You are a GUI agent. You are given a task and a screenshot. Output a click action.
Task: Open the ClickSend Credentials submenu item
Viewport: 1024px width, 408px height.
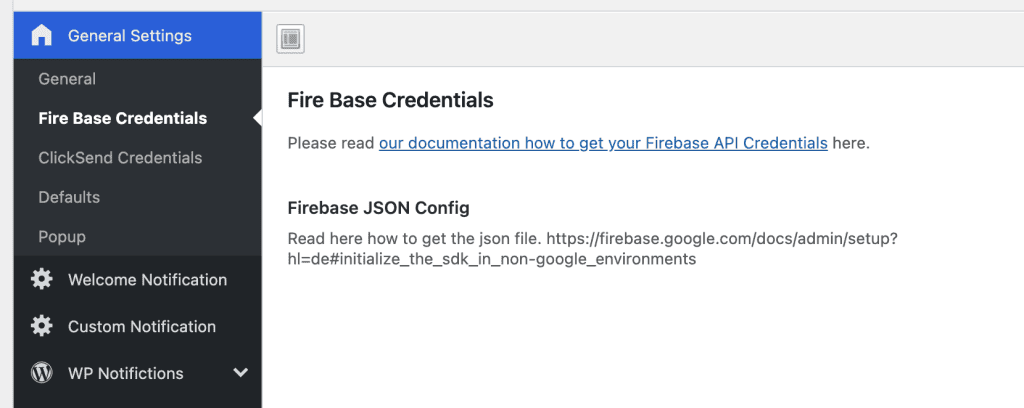(120, 157)
